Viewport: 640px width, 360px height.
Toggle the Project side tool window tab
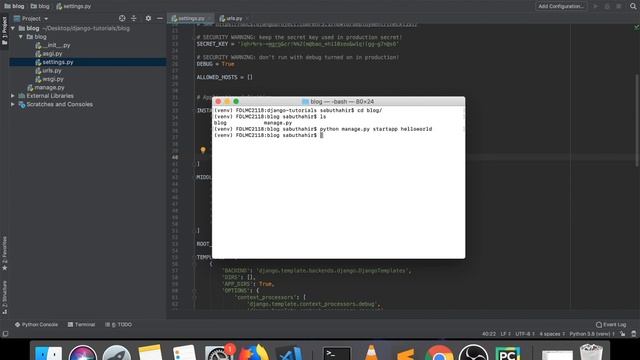click(4, 31)
